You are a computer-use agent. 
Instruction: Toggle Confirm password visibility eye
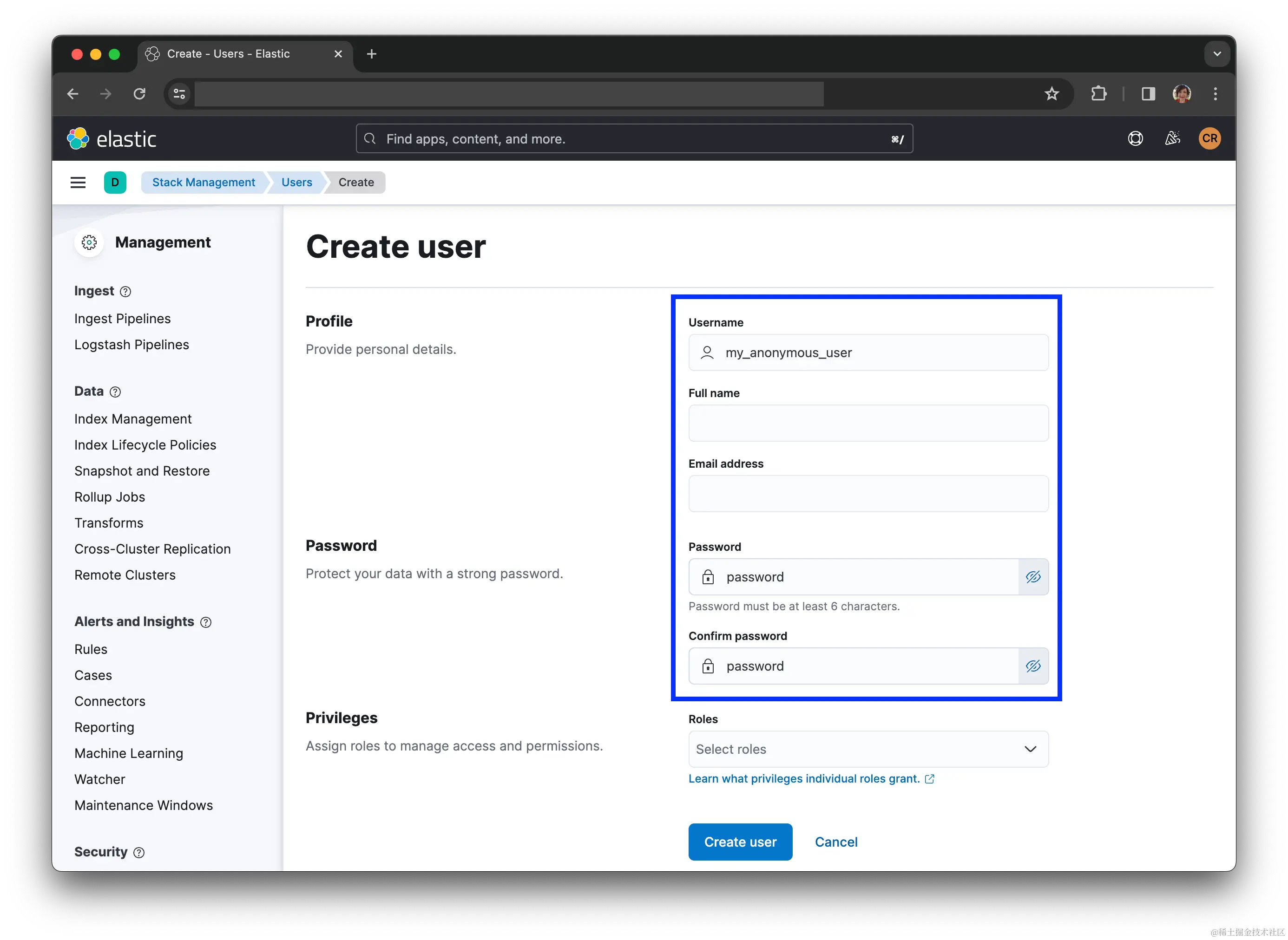[x=1033, y=666]
